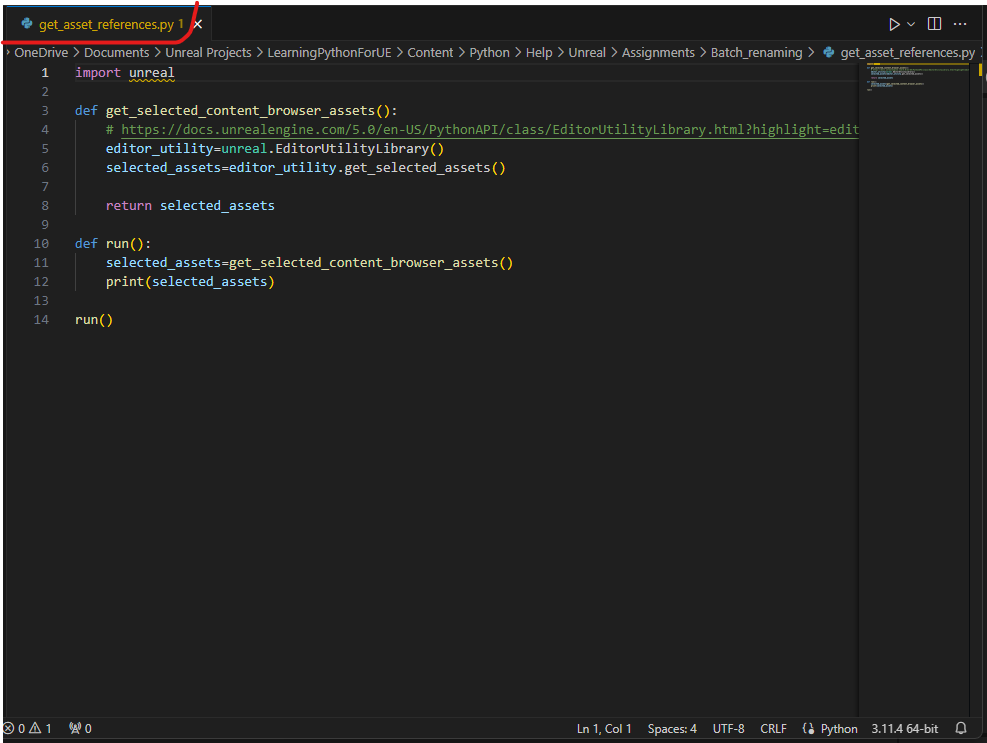Click the ports forwarded antenna icon
This screenshot has width=987, height=743.
pyautogui.click(x=80, y=729)
